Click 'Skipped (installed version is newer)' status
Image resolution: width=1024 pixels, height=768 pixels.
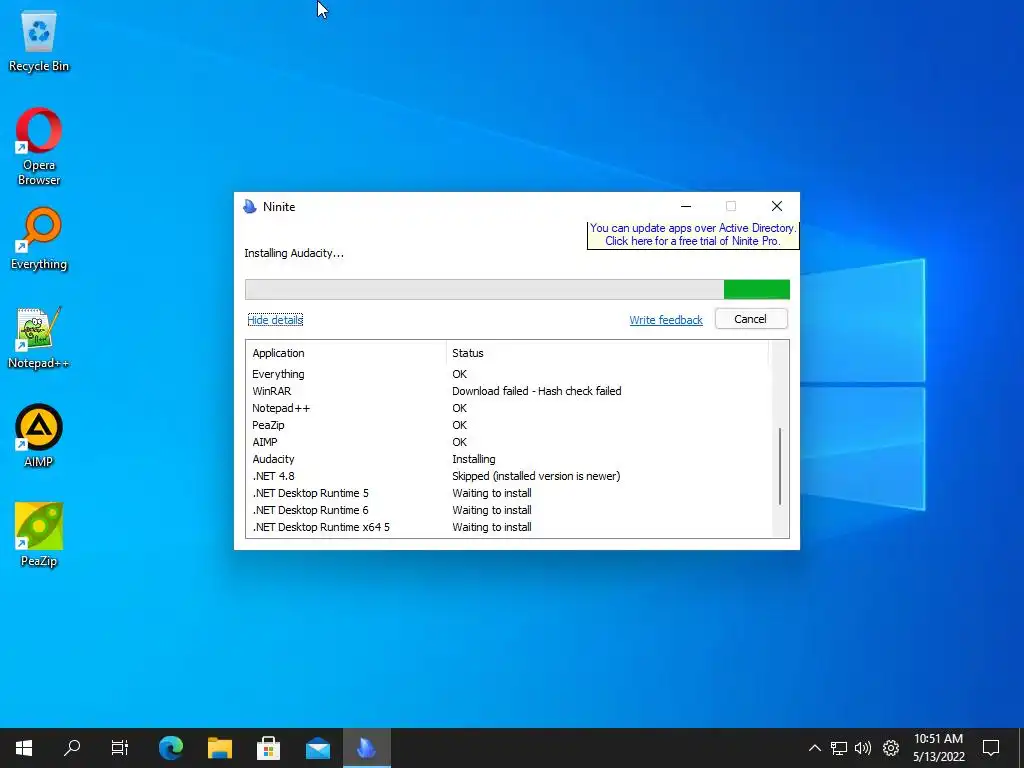536,476
